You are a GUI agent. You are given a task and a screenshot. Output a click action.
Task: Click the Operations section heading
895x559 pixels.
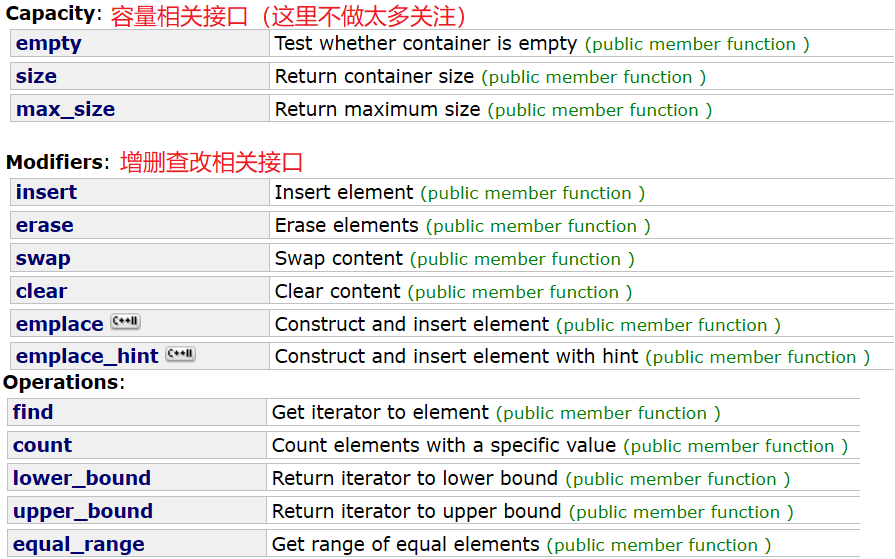point(64,382)
